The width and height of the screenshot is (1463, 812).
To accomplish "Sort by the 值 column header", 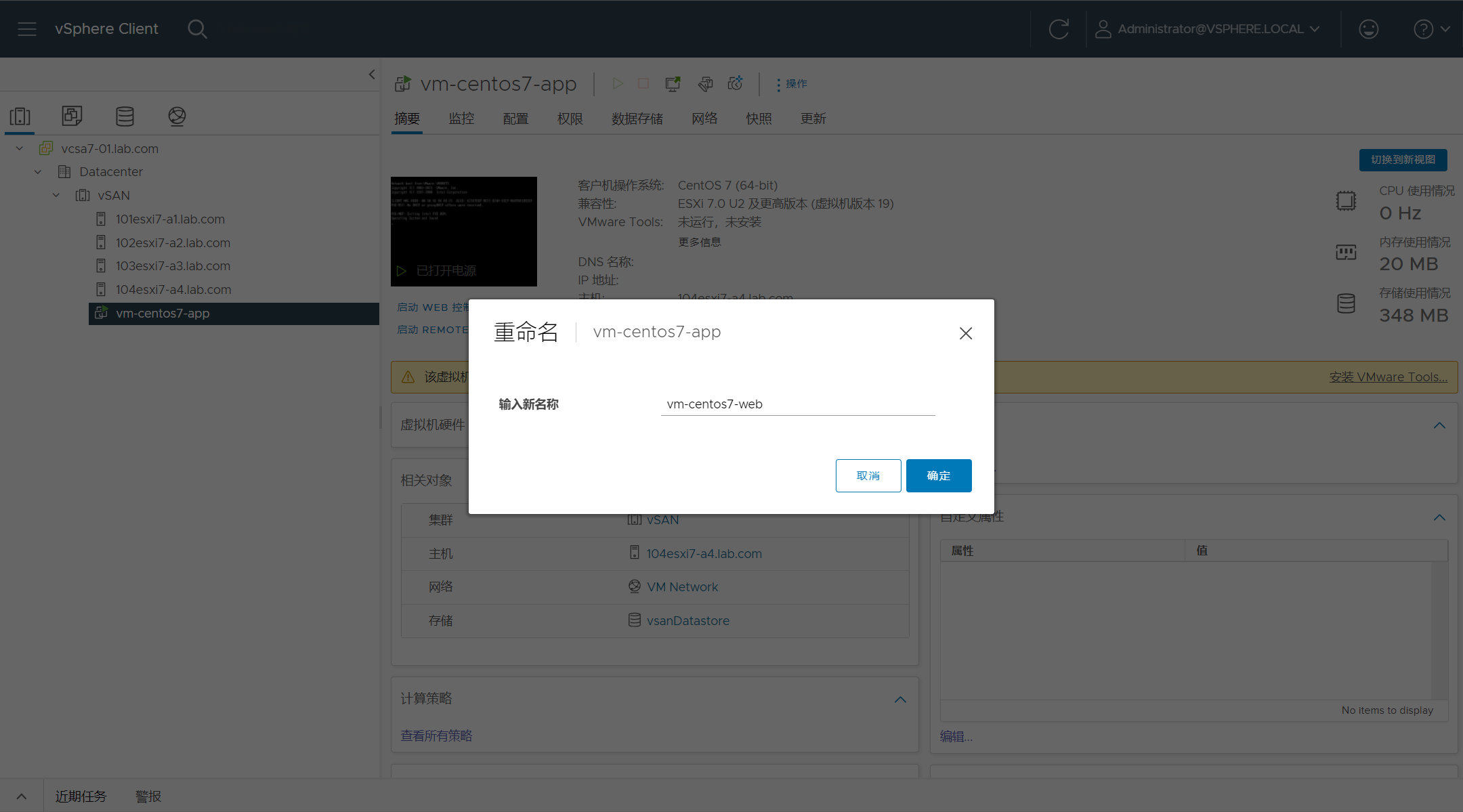I will (1316, 551).
